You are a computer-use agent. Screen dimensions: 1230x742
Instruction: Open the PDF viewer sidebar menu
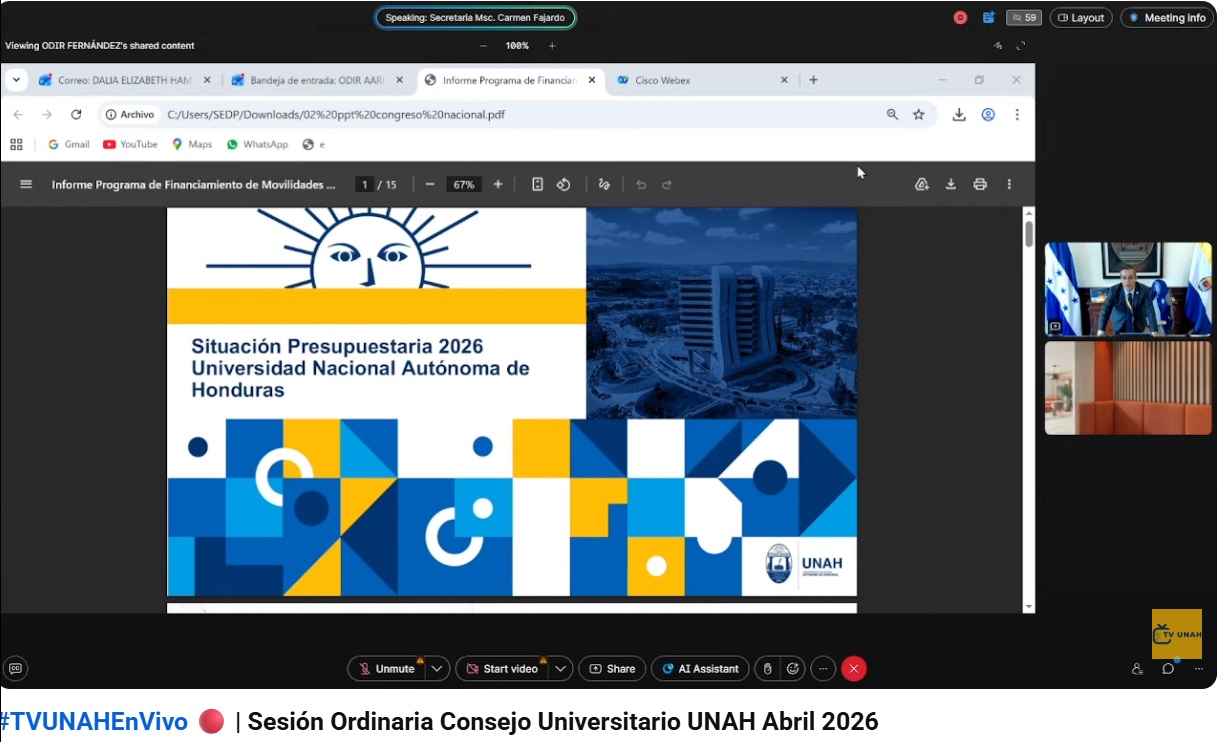pyautogui.click(x=26, y=184)
